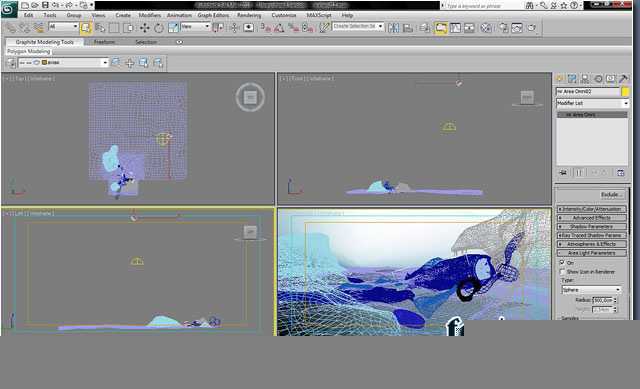Screen dimensions: 640x389
Task: Activate the Select and Scale tool
Action: pyautogui.click(x=173, y=28)
